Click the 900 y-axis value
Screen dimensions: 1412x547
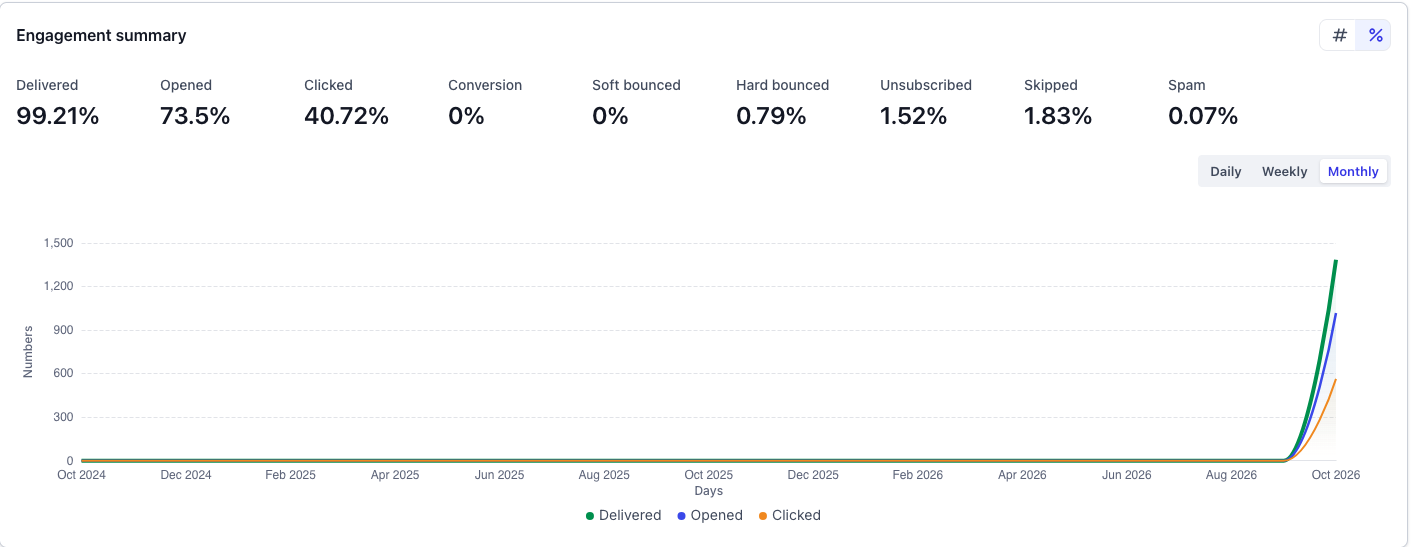[64, 330]
